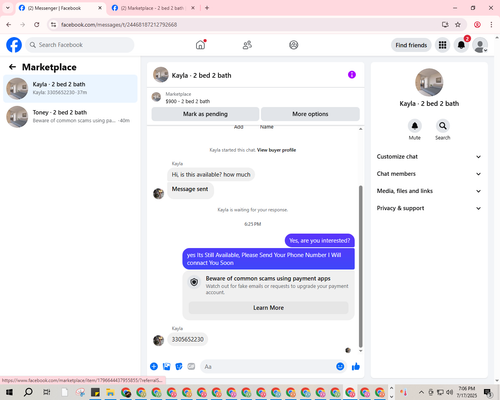Click the browser back arrow
Viewport: 500px width, 400px height.
pos(9,24)
